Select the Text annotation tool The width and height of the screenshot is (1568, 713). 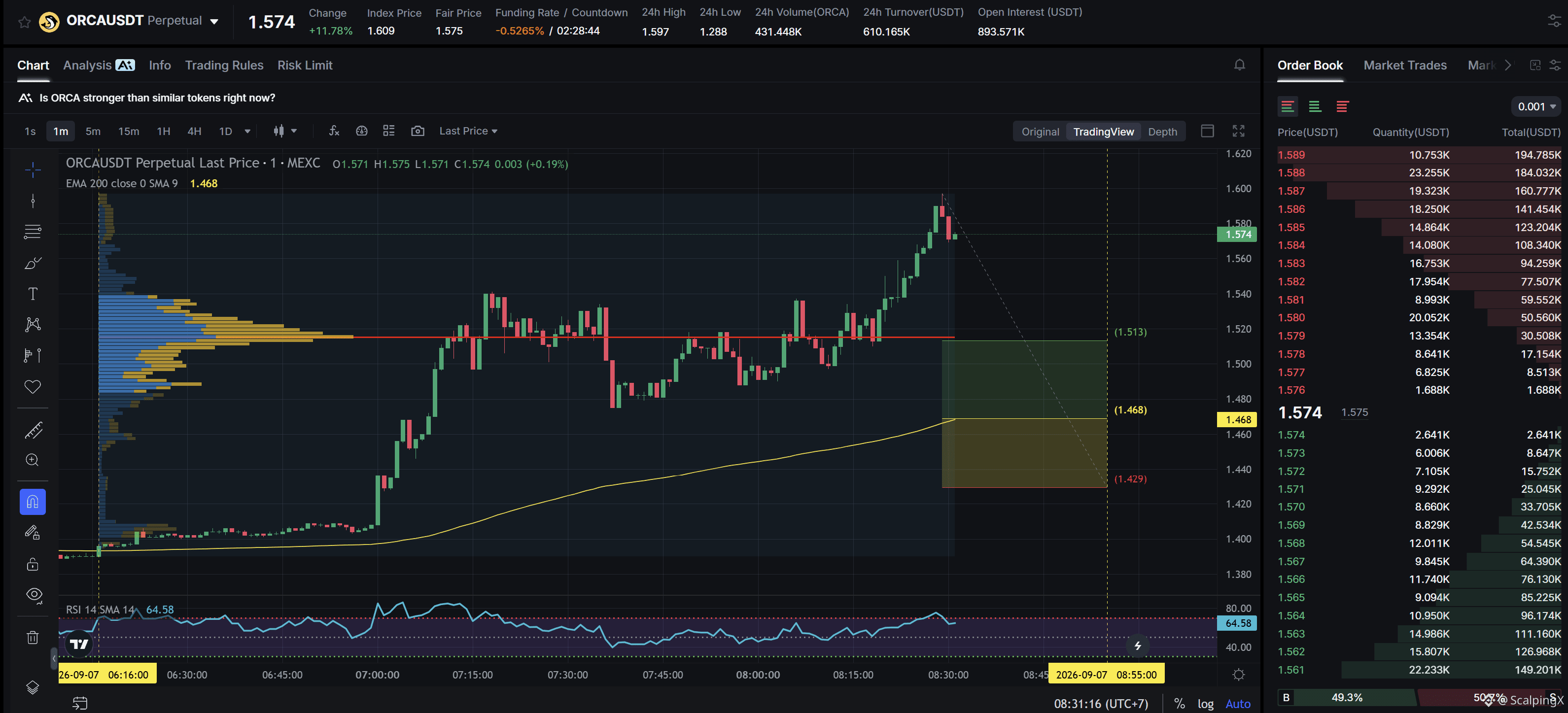pos(33,294)
